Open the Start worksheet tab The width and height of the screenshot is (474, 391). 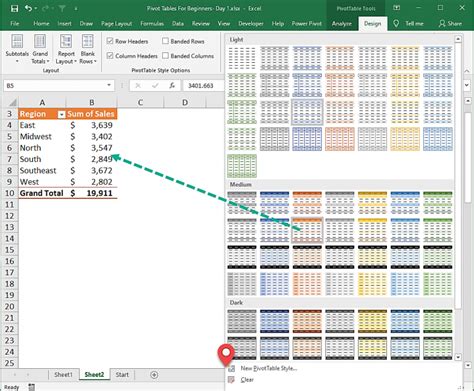point(122,375)
